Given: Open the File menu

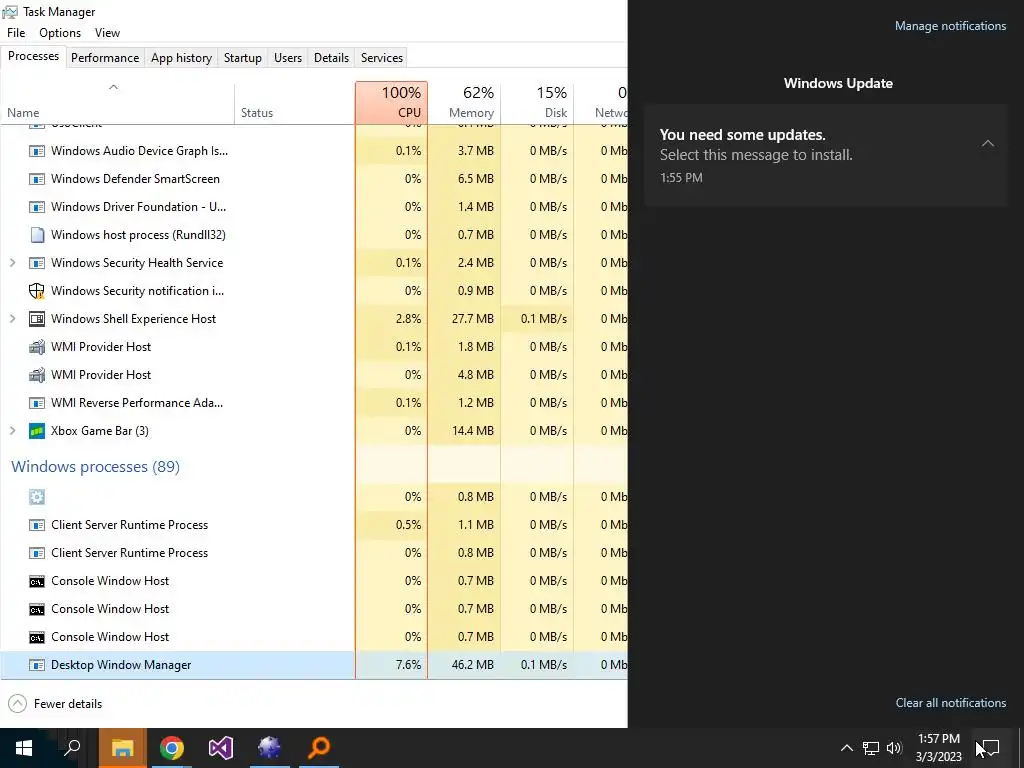Looking at the screenshot, I should tap(16, 33).
